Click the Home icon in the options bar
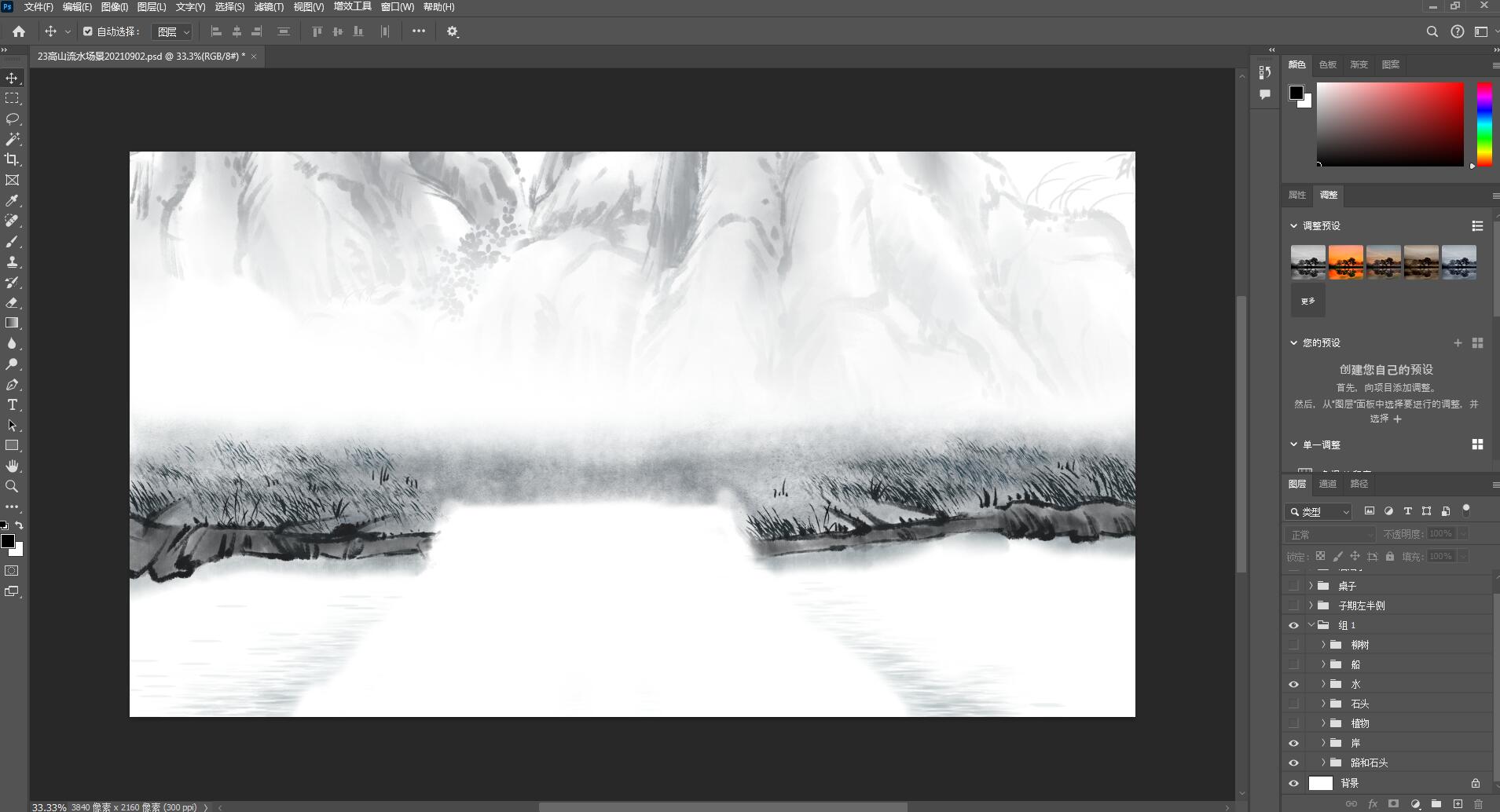The width and height of the screenshot is (1500, 812). pyautogui.click(x=19, y=31)
